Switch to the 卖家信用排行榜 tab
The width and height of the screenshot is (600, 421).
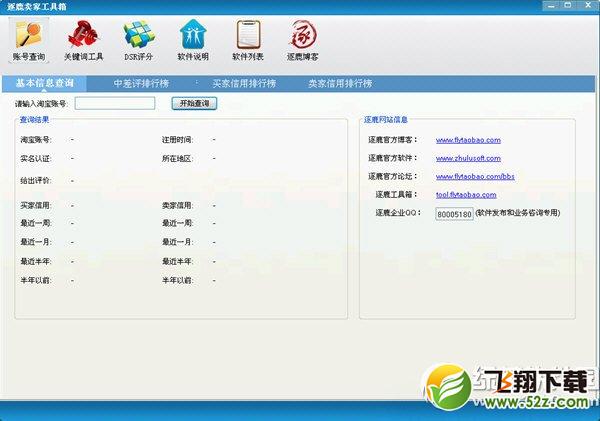[340, 83]
